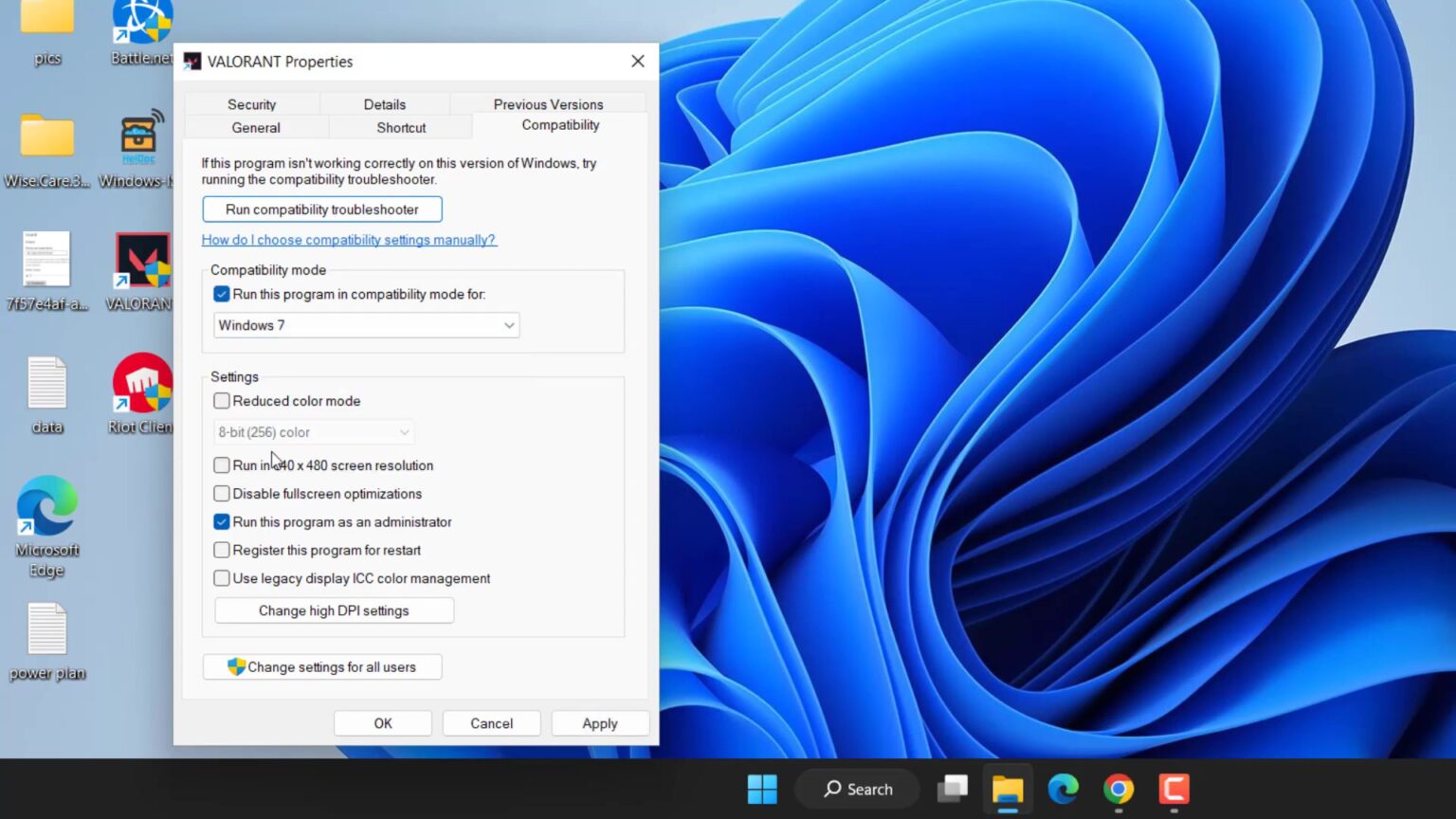Open the Wise Care 3 folder
This screenshot has height=819, width=1456.
(46, 137)
